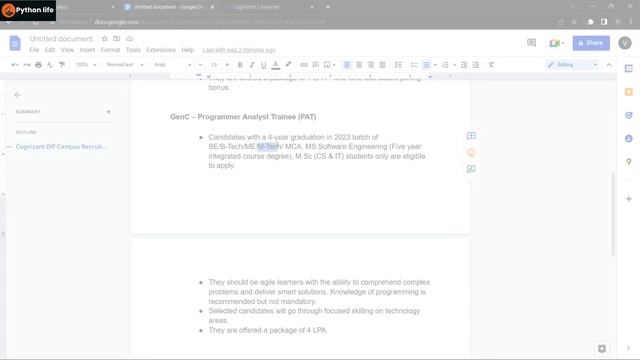The height and width of the screenshot is (360, 640).
Task: Open the Format menu
Action: (x=110, y=50)
